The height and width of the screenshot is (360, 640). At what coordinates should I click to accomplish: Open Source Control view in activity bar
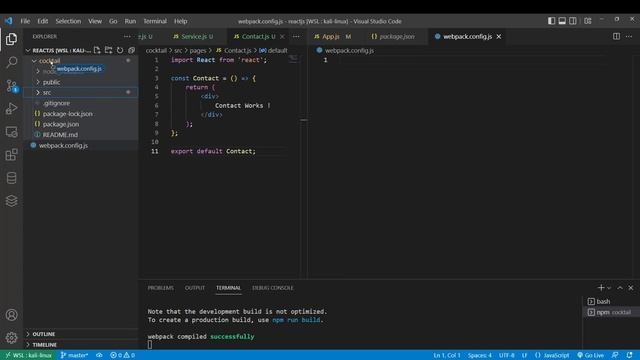[11, 85]
